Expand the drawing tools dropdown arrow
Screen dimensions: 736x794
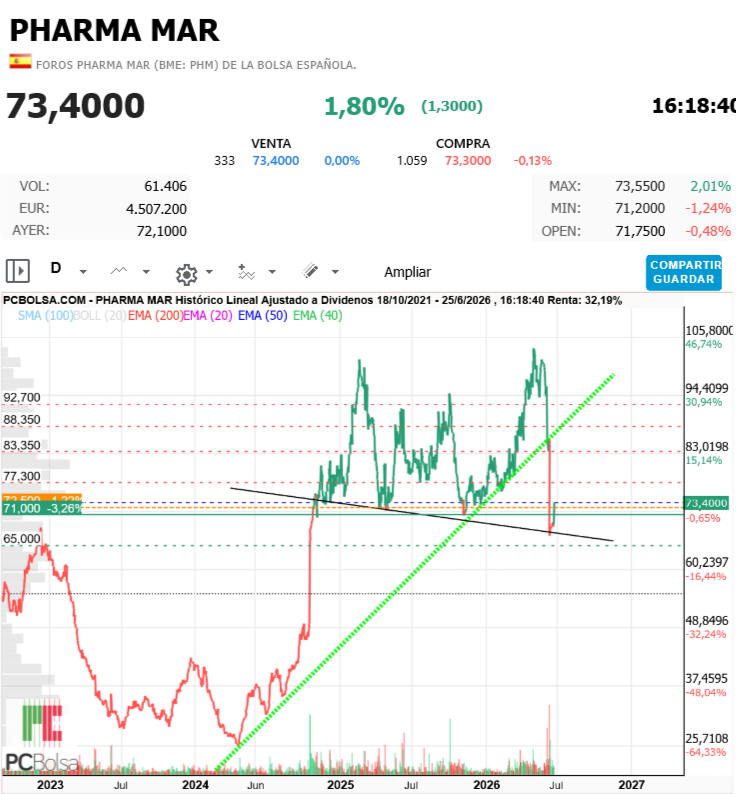(x=335, y=272)
